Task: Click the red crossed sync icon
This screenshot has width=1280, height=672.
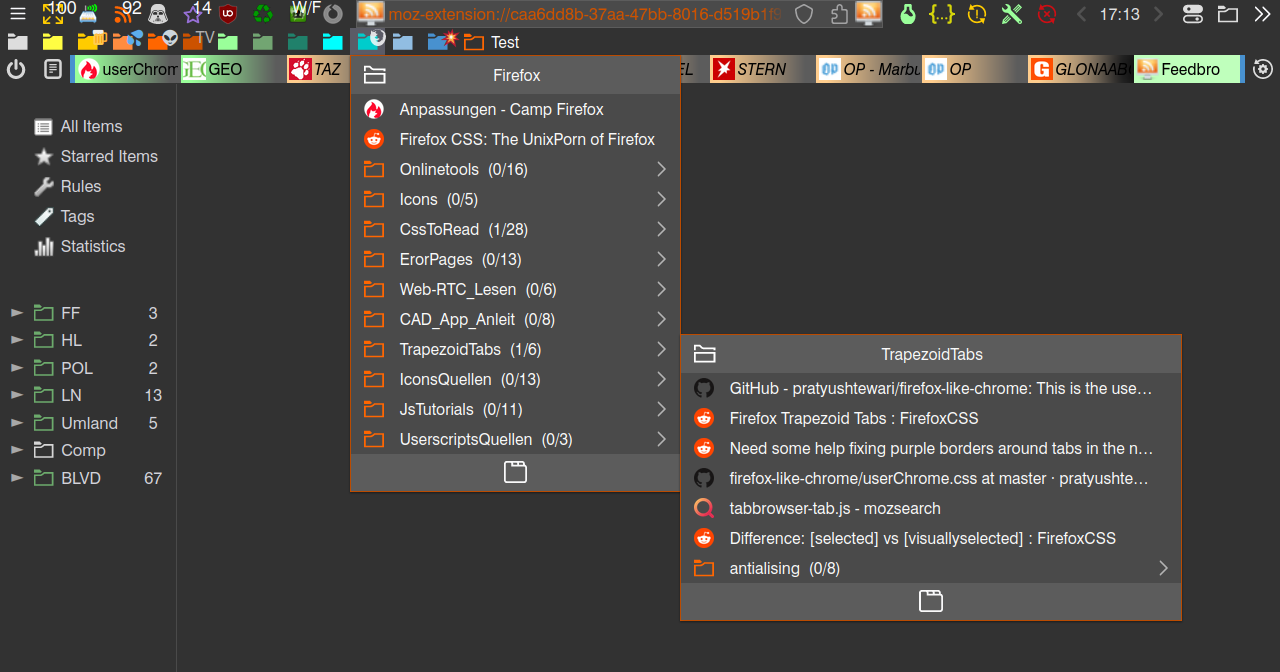Action: 1047,14
